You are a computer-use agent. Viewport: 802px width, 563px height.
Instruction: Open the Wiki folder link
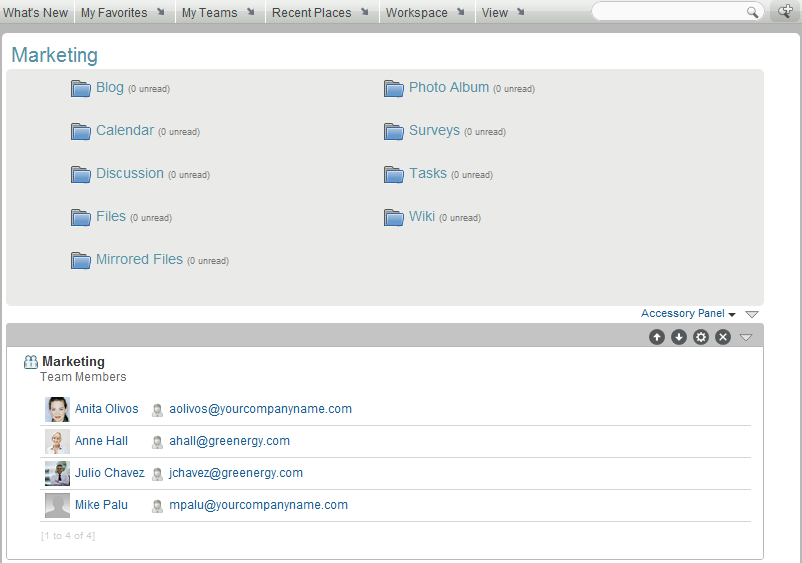coord(422,216)
